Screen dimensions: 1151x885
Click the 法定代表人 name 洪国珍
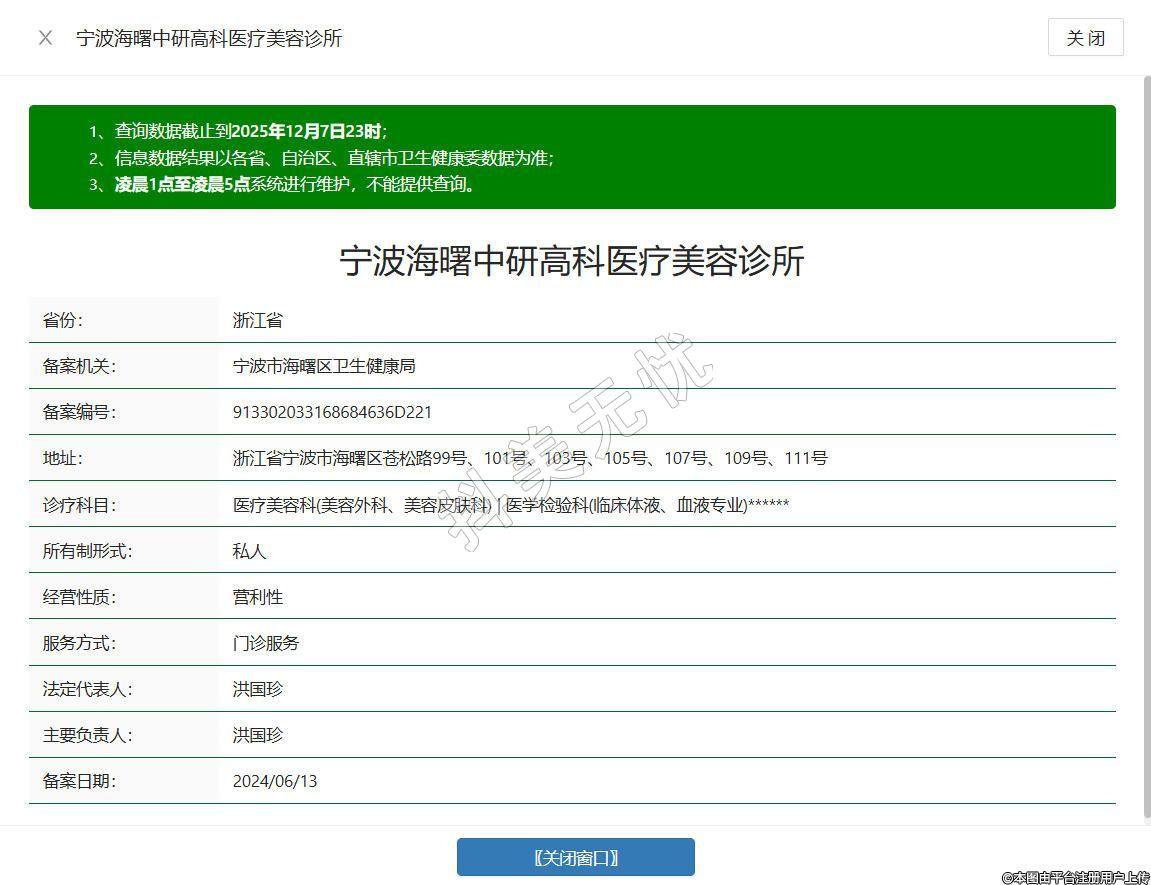[258, 689]
